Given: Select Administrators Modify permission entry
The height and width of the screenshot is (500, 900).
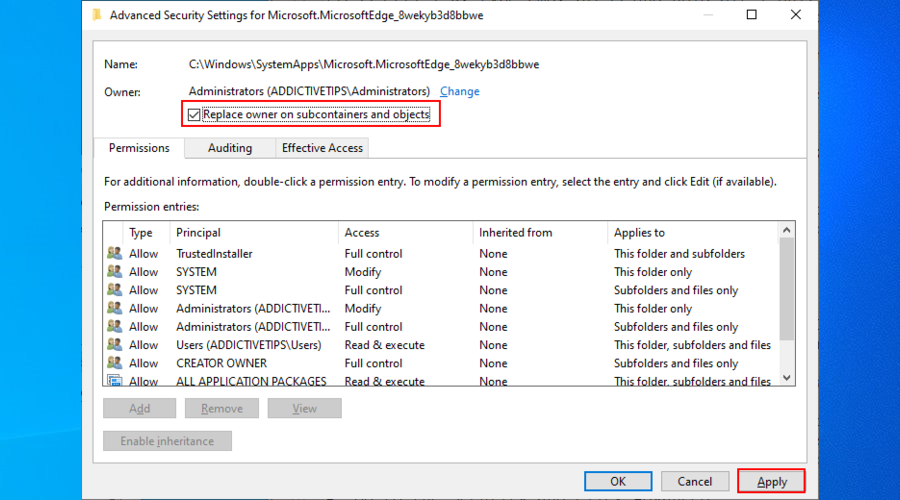Looking at the screenshot, I should [x=441, y=309].
